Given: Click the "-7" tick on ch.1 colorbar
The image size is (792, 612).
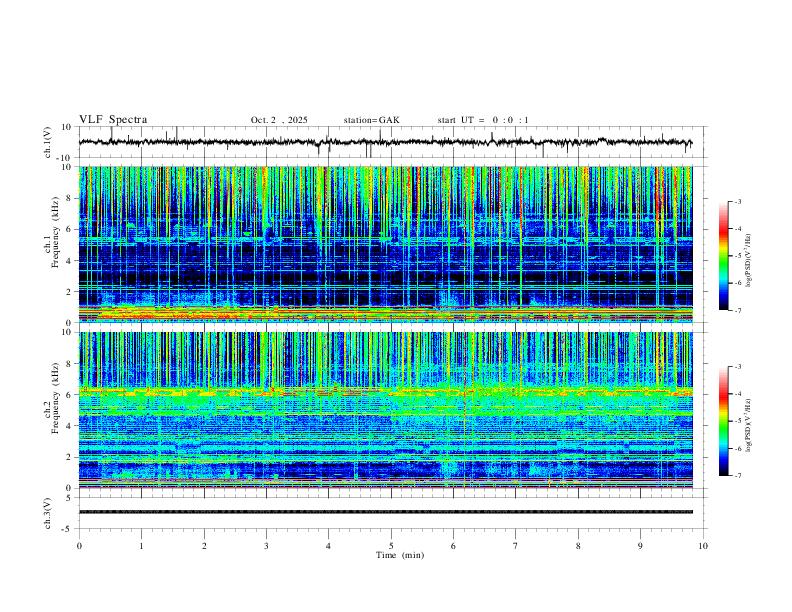Looking at the screenshot, I should (x=737, y=310).
